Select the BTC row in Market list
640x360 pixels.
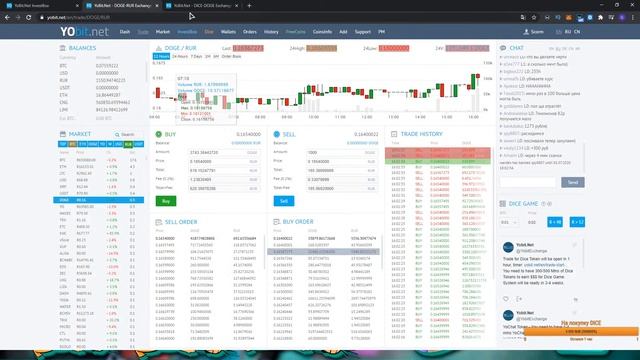[x=98, y=160]
